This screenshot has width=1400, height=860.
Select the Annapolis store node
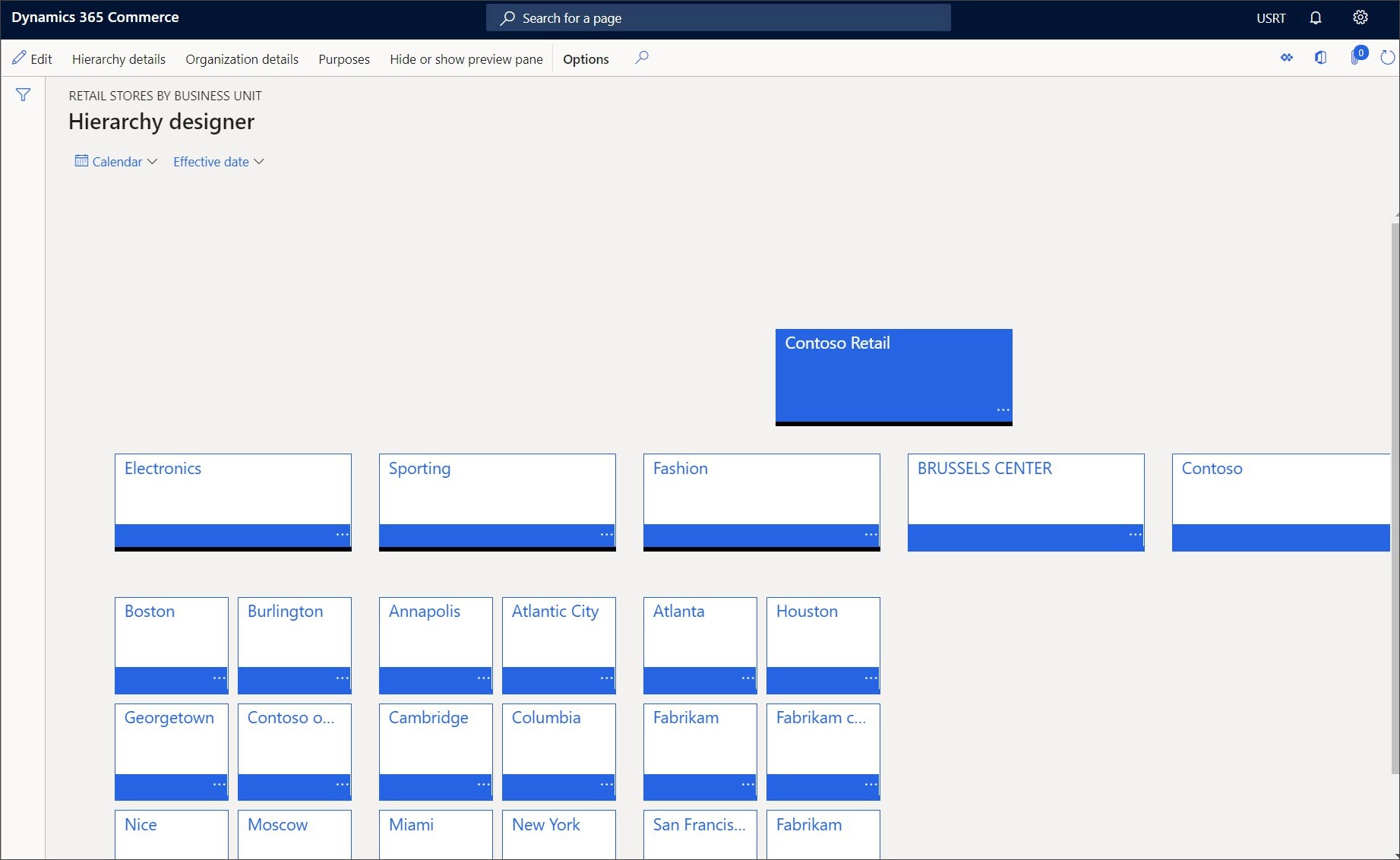click(x=436, y=645)
